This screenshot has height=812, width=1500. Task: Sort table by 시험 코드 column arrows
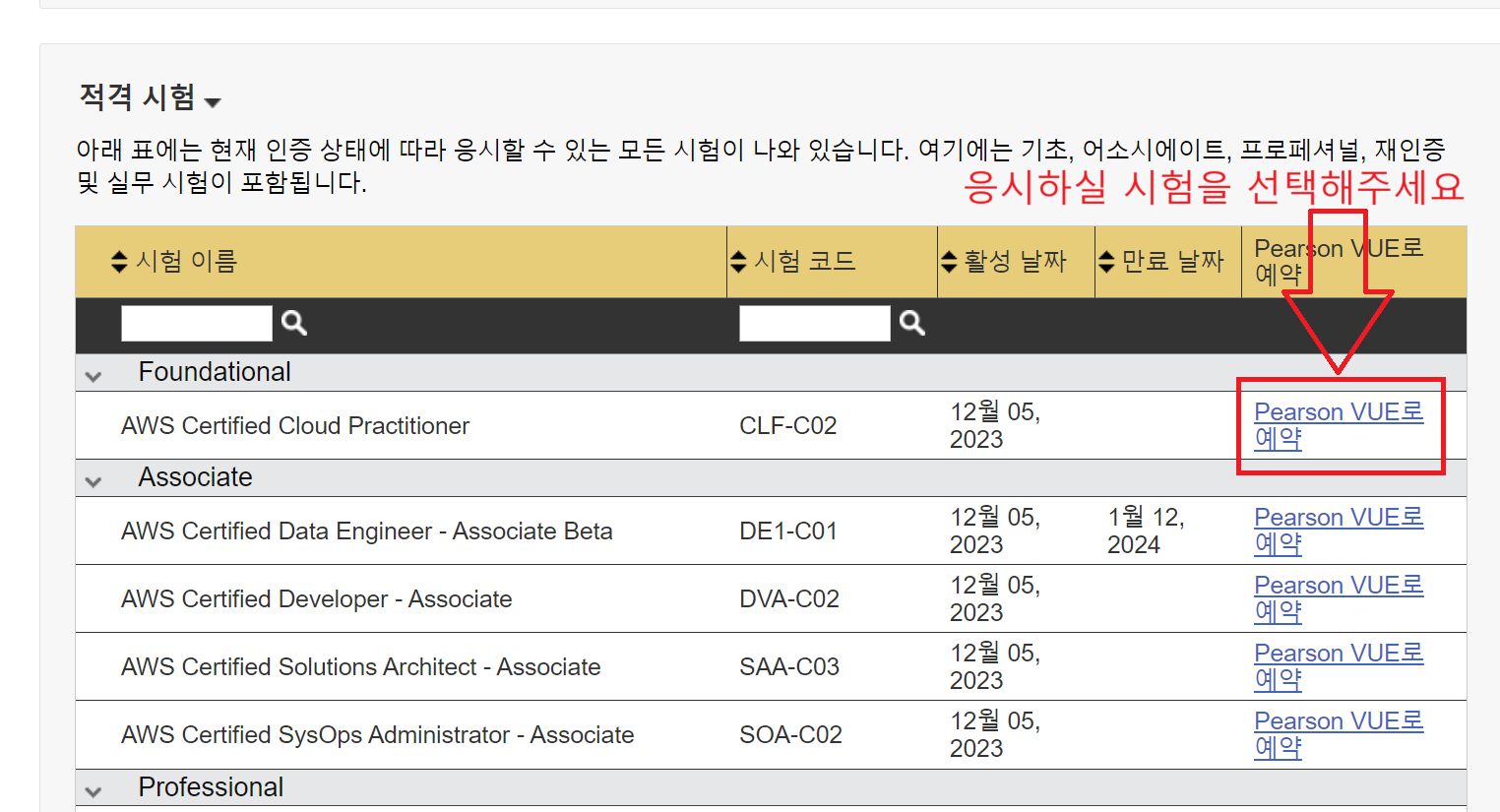(x=738, y=261)
